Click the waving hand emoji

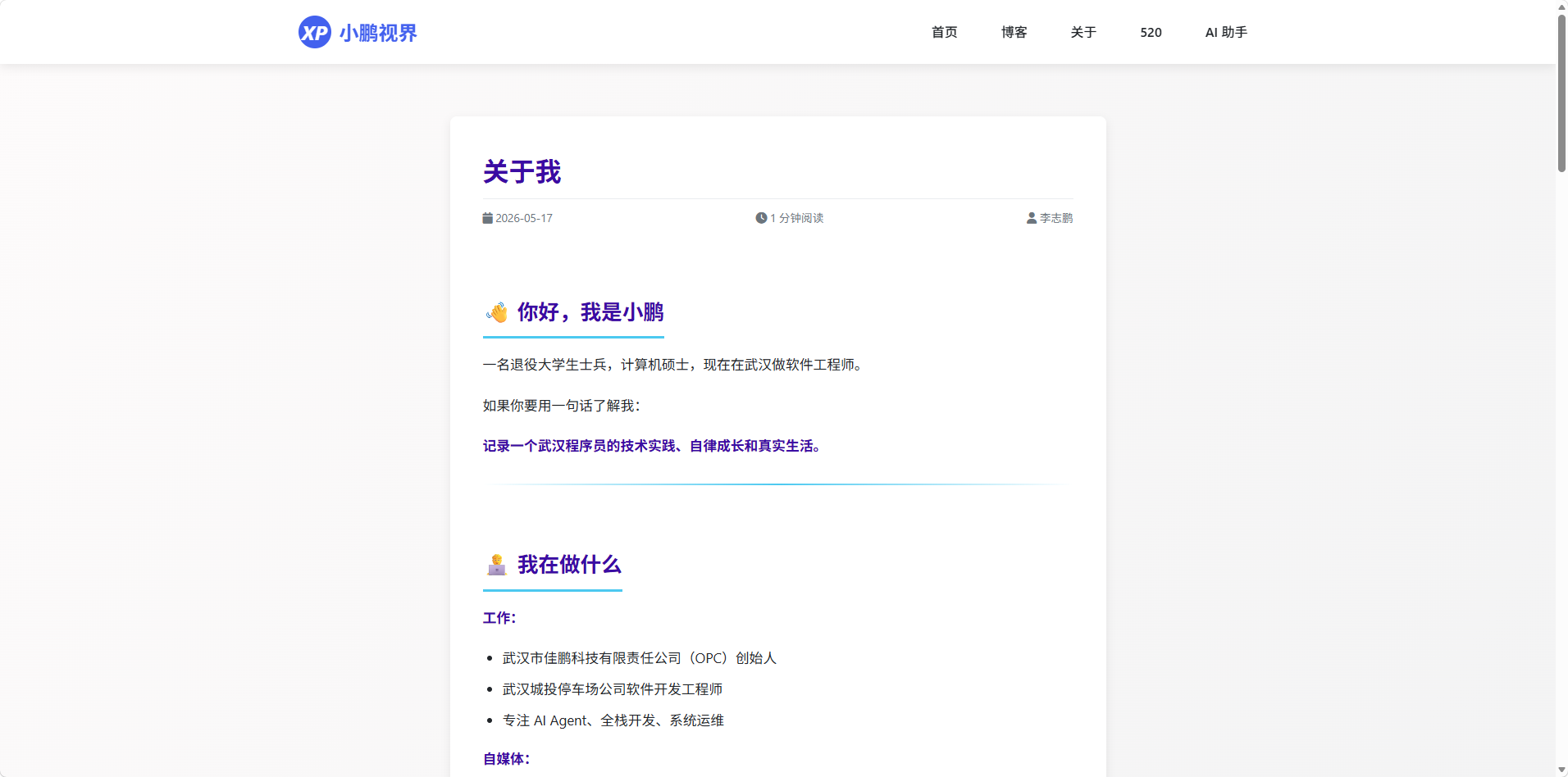(x=497, y=312)
